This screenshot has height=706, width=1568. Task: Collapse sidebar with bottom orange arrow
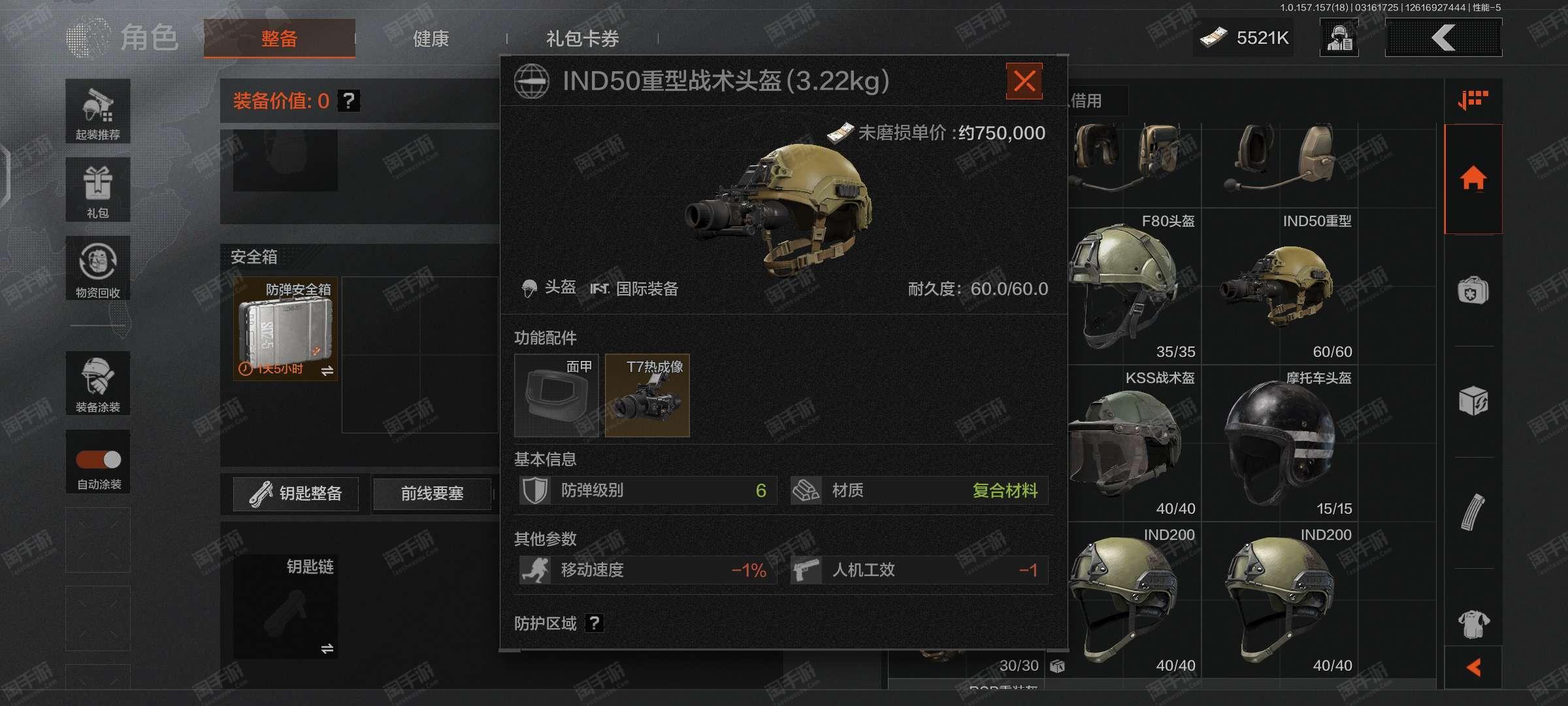click(x=1473, y=667)
